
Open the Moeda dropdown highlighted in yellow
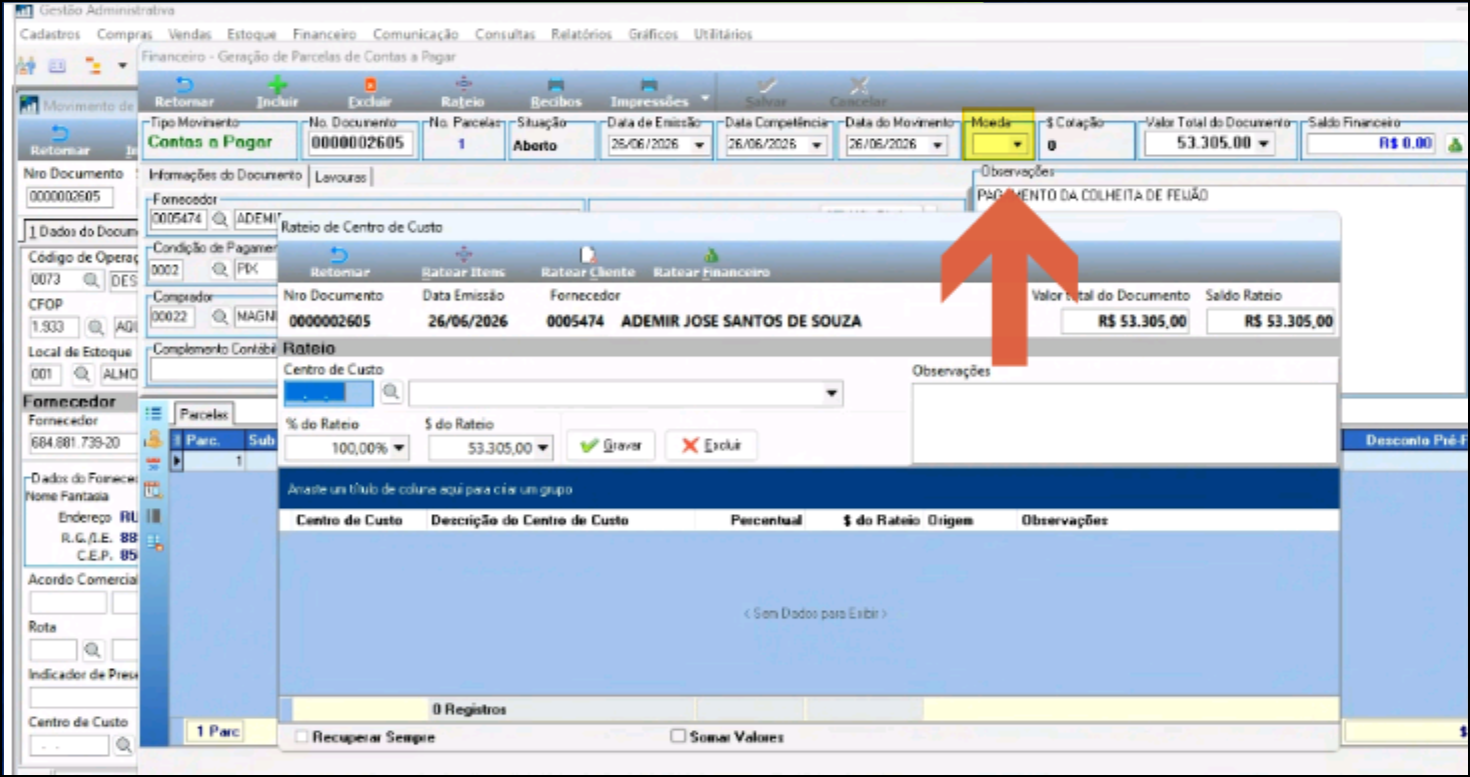(x=1017, y=145)
